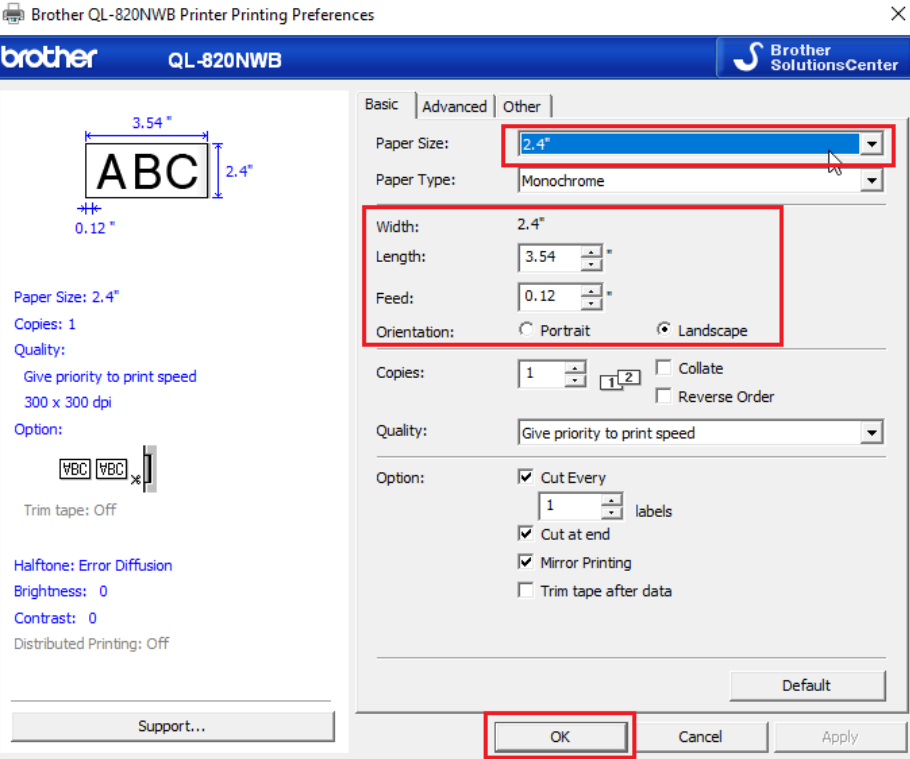The height and width of the screenshot is (759, 910).
Task: Expand the Paper Type dropdown arrow
Action: (x=872, y=181)
